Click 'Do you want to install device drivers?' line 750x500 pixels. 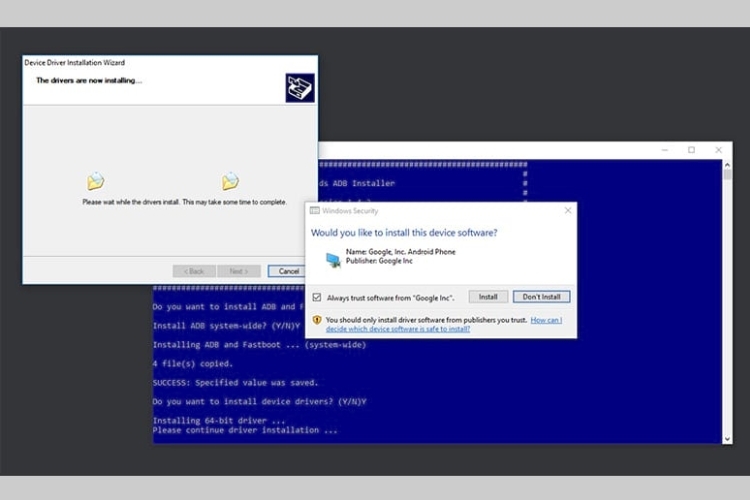pos(259,401)
